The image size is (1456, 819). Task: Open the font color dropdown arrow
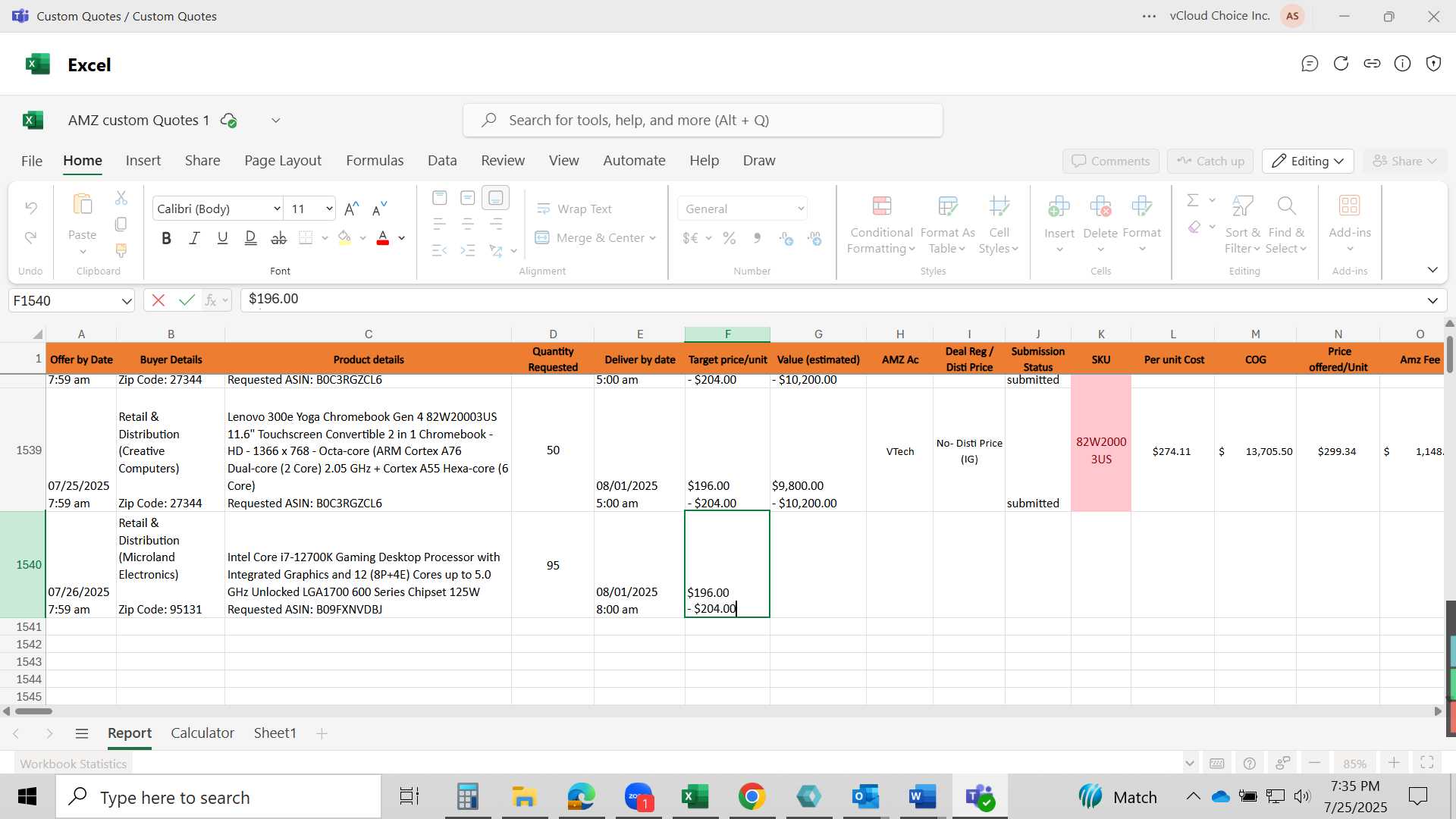(402, 238)
